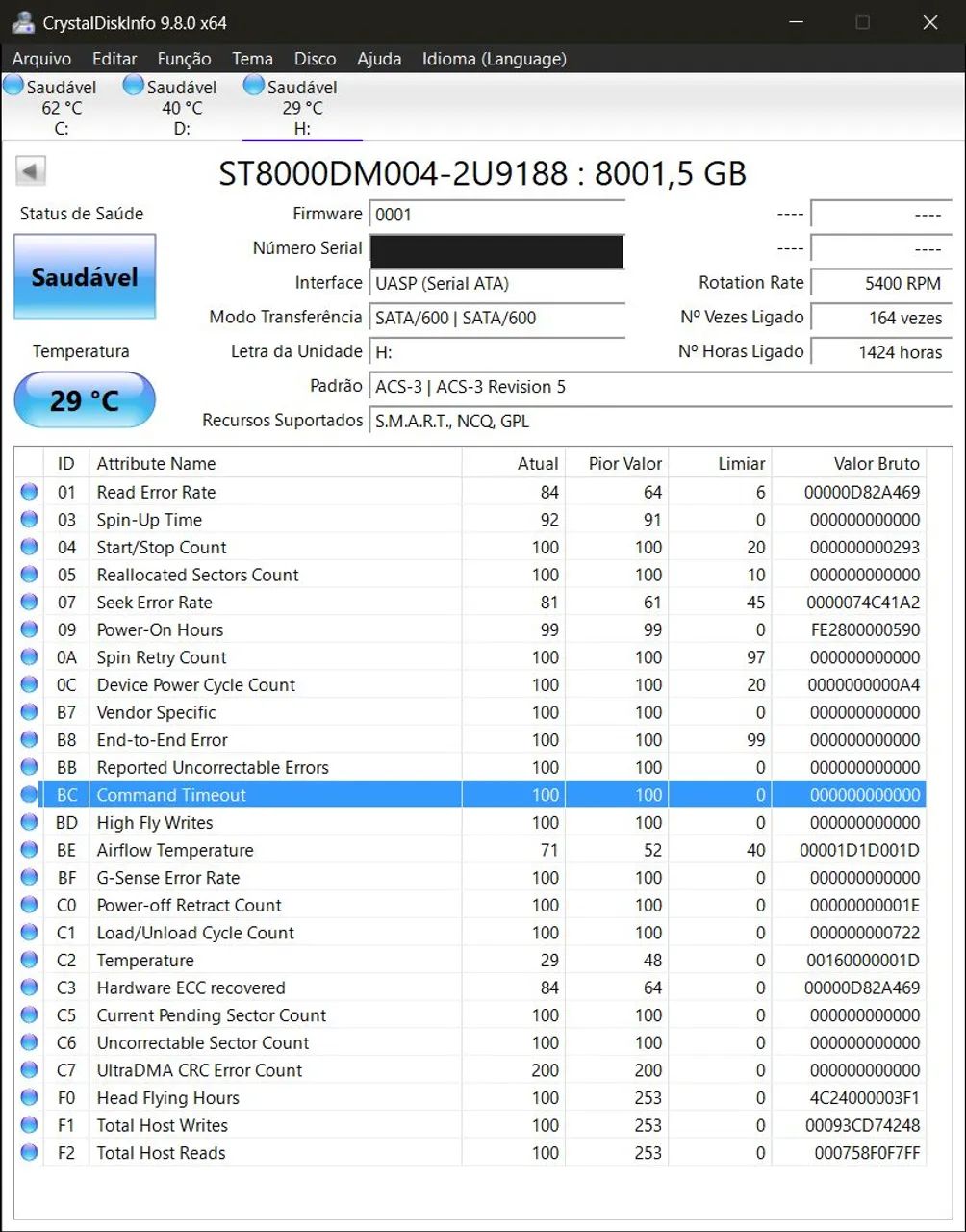Screen dimensions: 966x1232
Task: Click the Total Host Reads attribute name
Action: click(x=161, y=1153)
